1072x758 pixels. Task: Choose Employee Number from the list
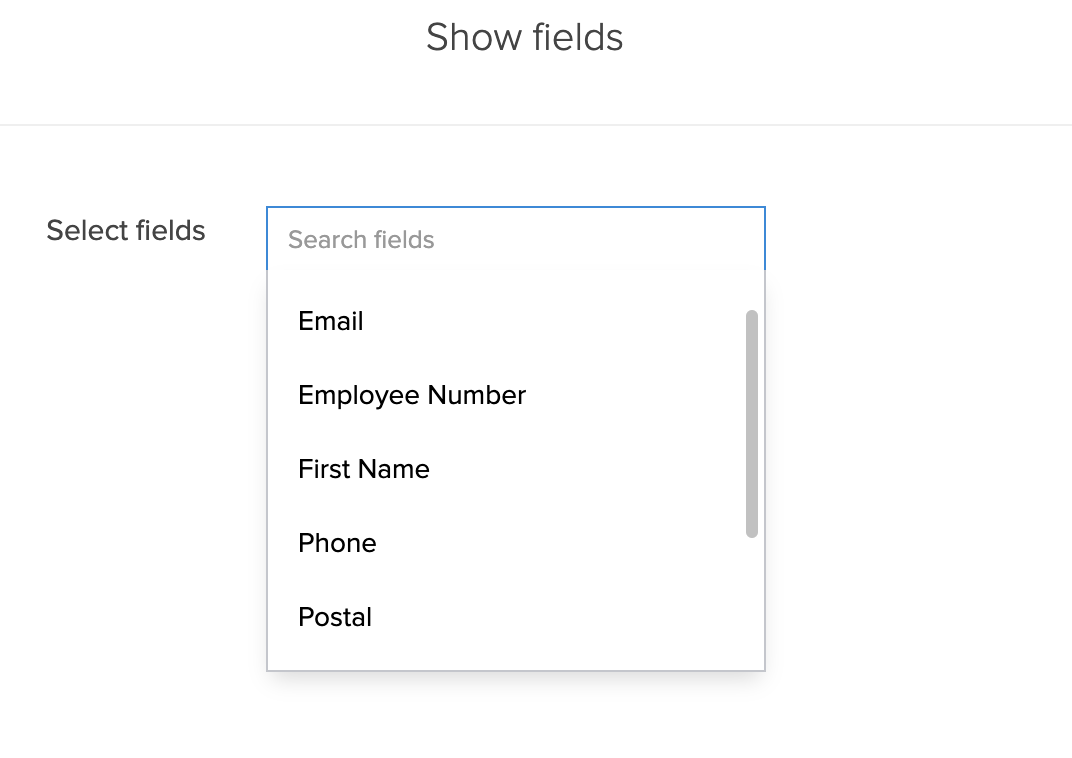[412, 395]
